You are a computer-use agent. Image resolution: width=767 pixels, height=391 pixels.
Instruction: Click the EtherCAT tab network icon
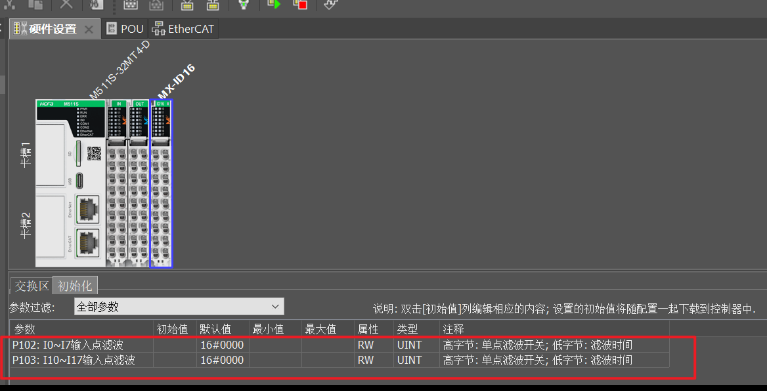coord(158,29)
